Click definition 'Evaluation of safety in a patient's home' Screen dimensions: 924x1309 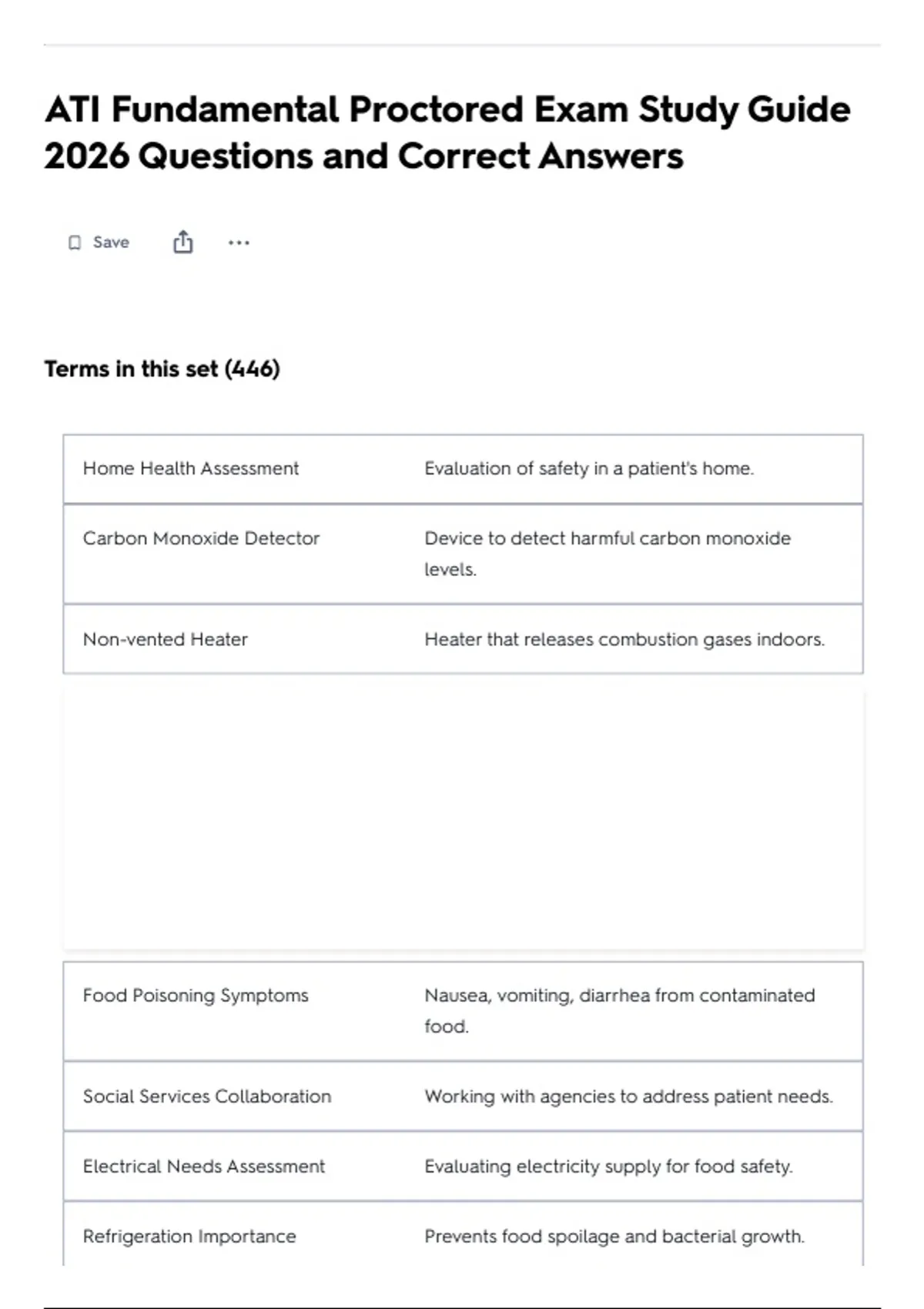coord(589,468)
